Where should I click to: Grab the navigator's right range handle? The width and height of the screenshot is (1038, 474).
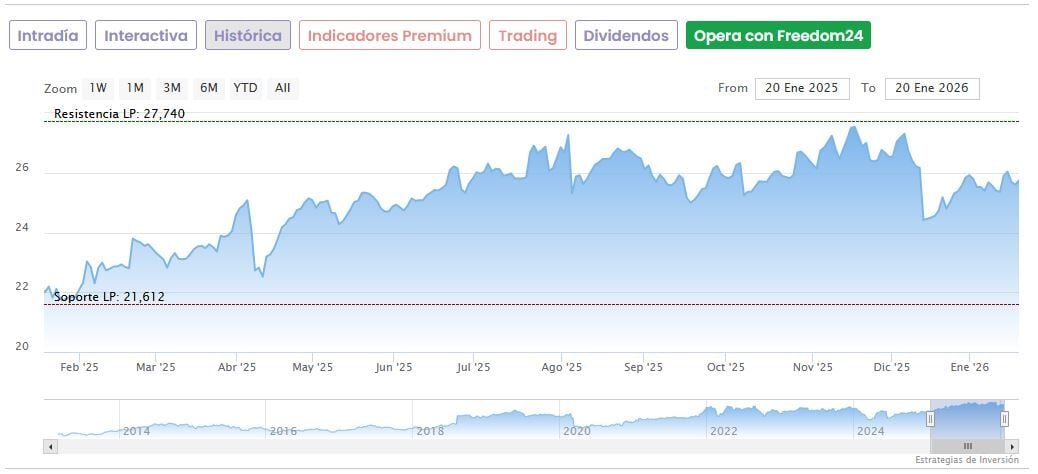[x=1004, y=419]
